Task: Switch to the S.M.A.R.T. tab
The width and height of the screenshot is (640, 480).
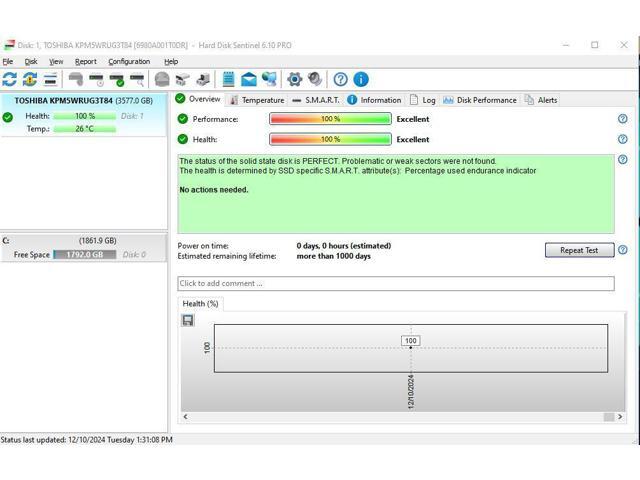Action: 315,100
